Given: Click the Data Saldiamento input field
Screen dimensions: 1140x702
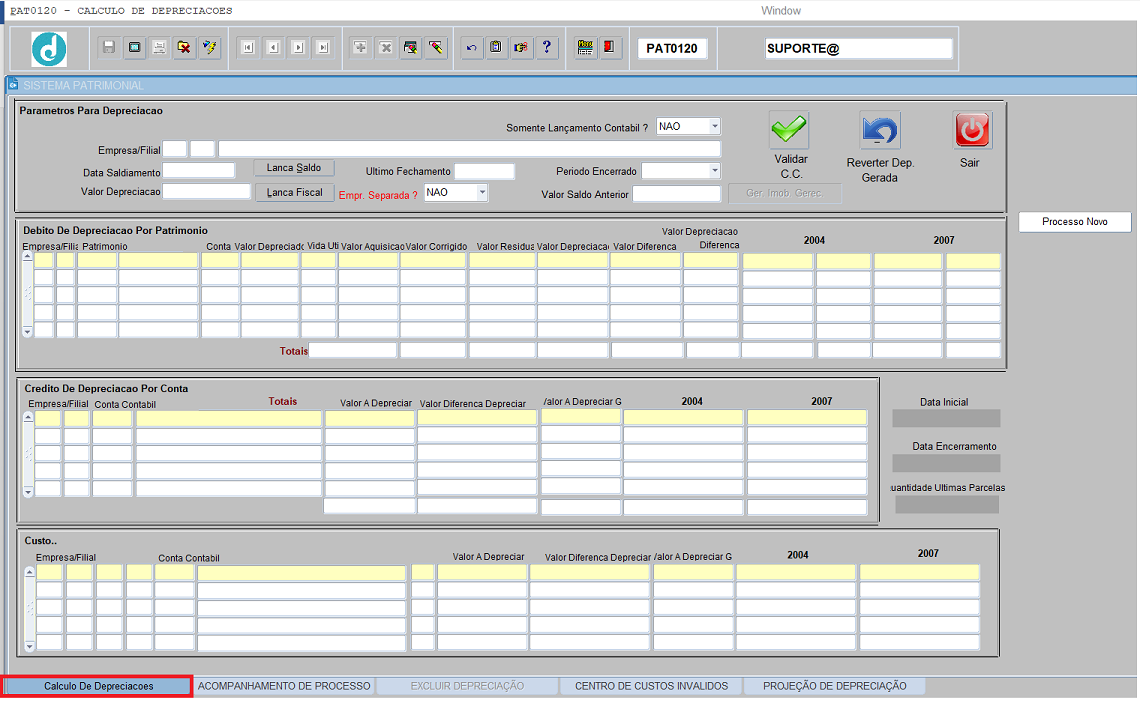Looking at the screenshot, I should [199, 172].
